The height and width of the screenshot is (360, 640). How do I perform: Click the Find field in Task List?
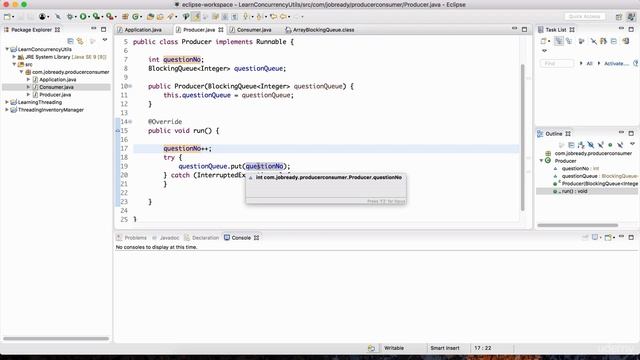tap(557, 63)
